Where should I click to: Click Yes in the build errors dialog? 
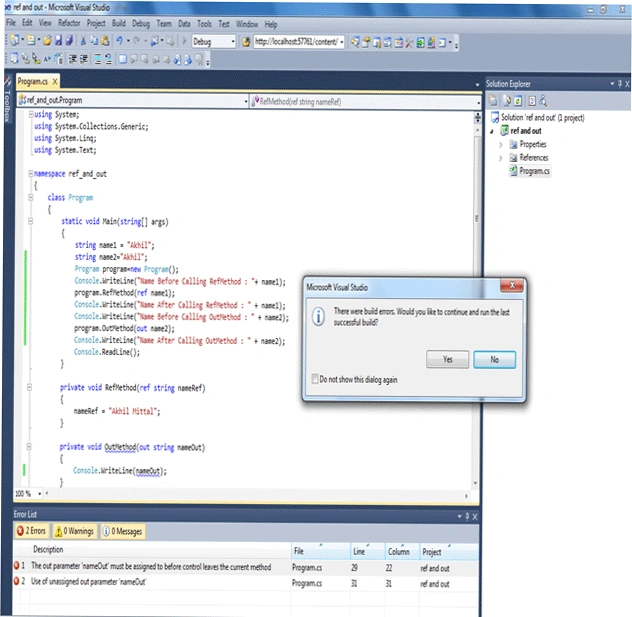(x=447, y=359)
